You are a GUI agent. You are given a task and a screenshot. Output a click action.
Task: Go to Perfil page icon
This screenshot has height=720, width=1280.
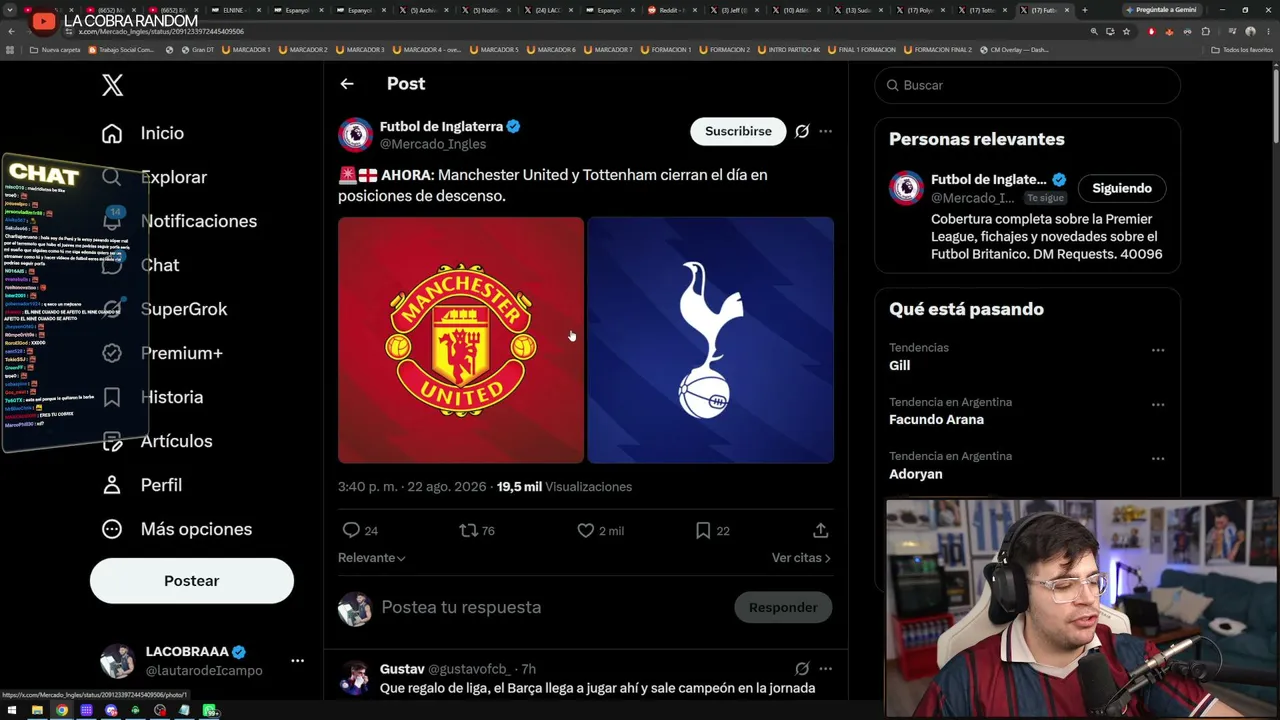tap(112, 485)
